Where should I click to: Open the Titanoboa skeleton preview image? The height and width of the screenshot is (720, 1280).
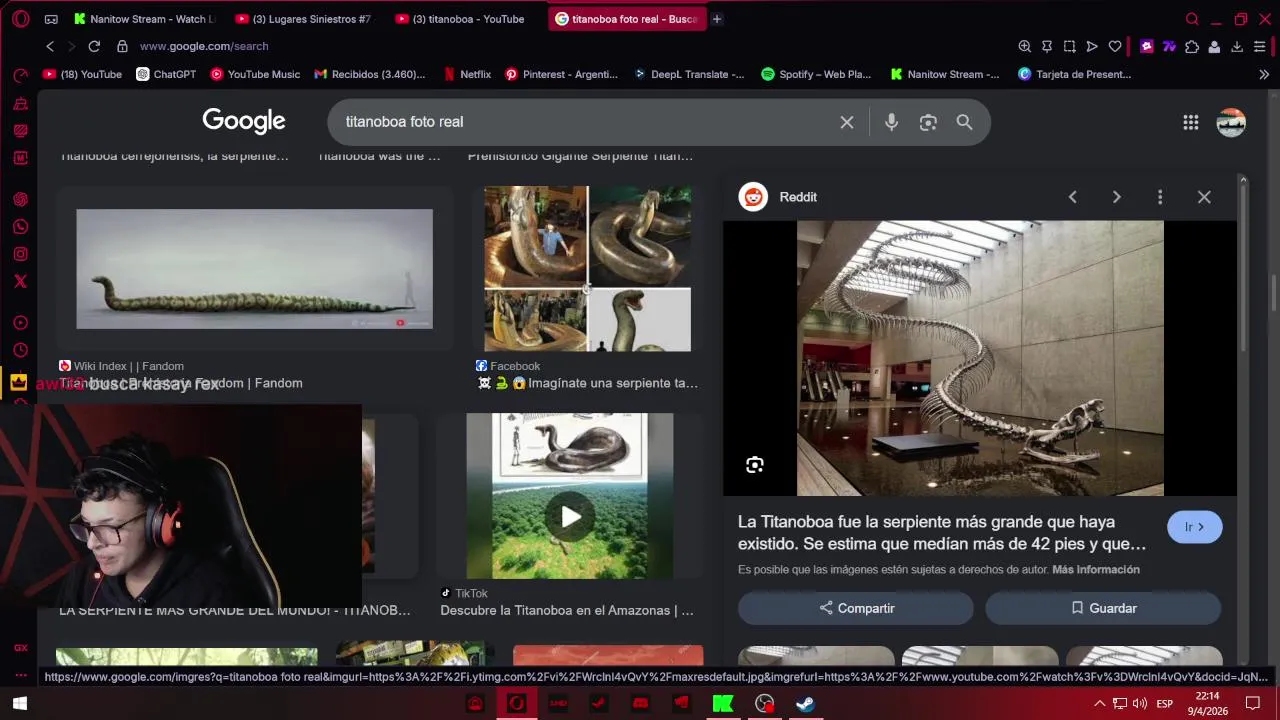click(x=980, y=358)
